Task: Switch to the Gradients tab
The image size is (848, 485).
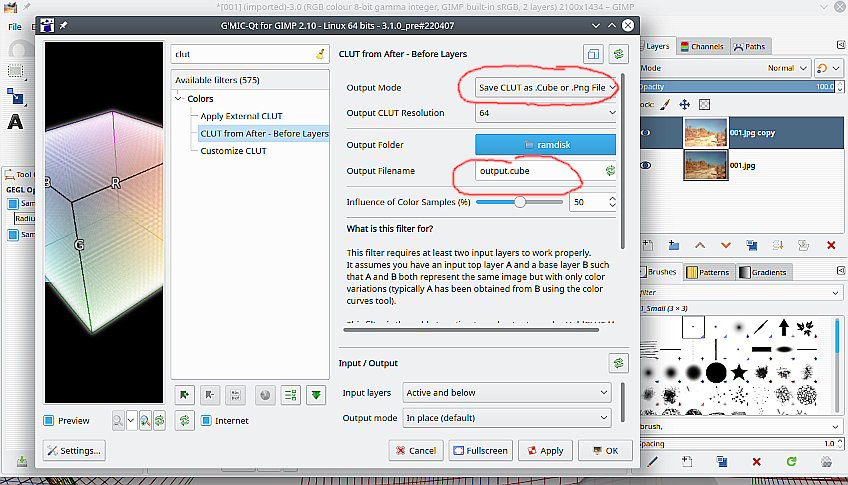Action: 763,272
